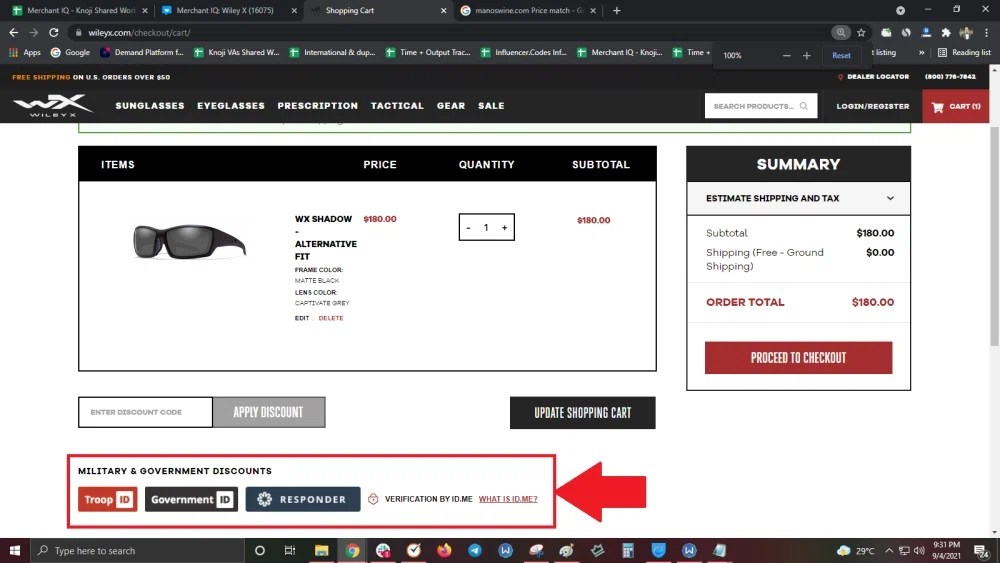This screenshot has height=563, width=1000.
Task: Open Dealer Locator with pin icon
Action: [842, 77]
